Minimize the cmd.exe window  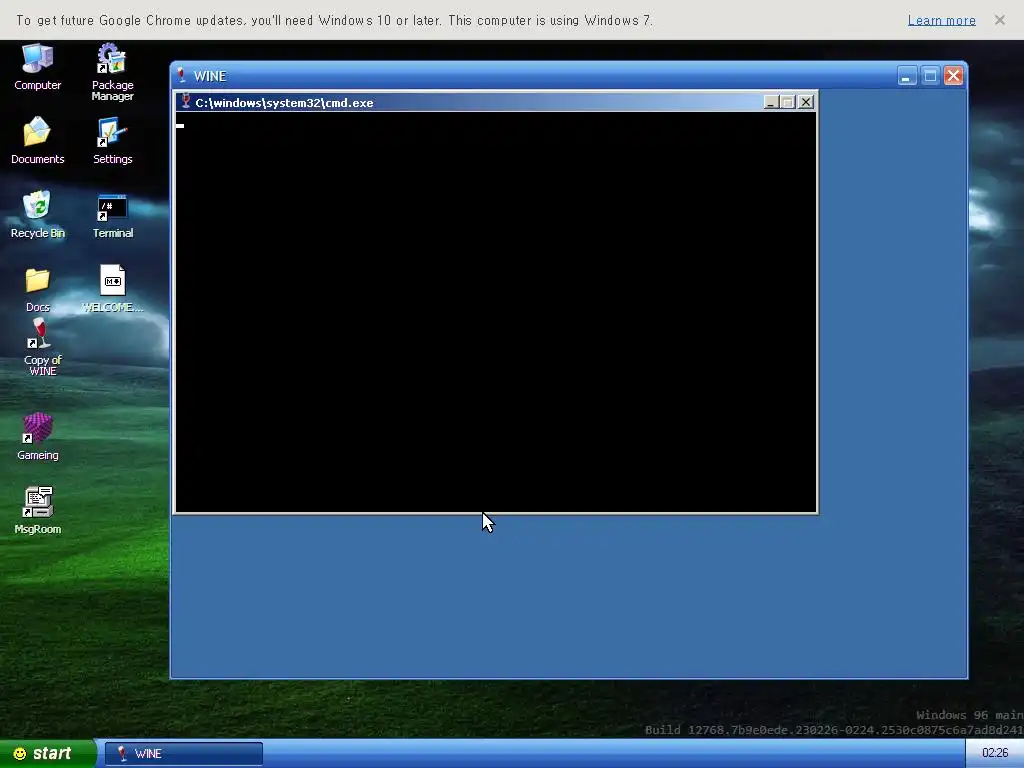coord(771,102)
